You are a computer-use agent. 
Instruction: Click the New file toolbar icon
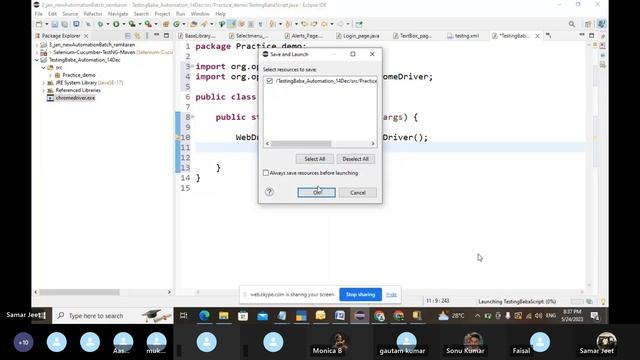coord(39,24)
